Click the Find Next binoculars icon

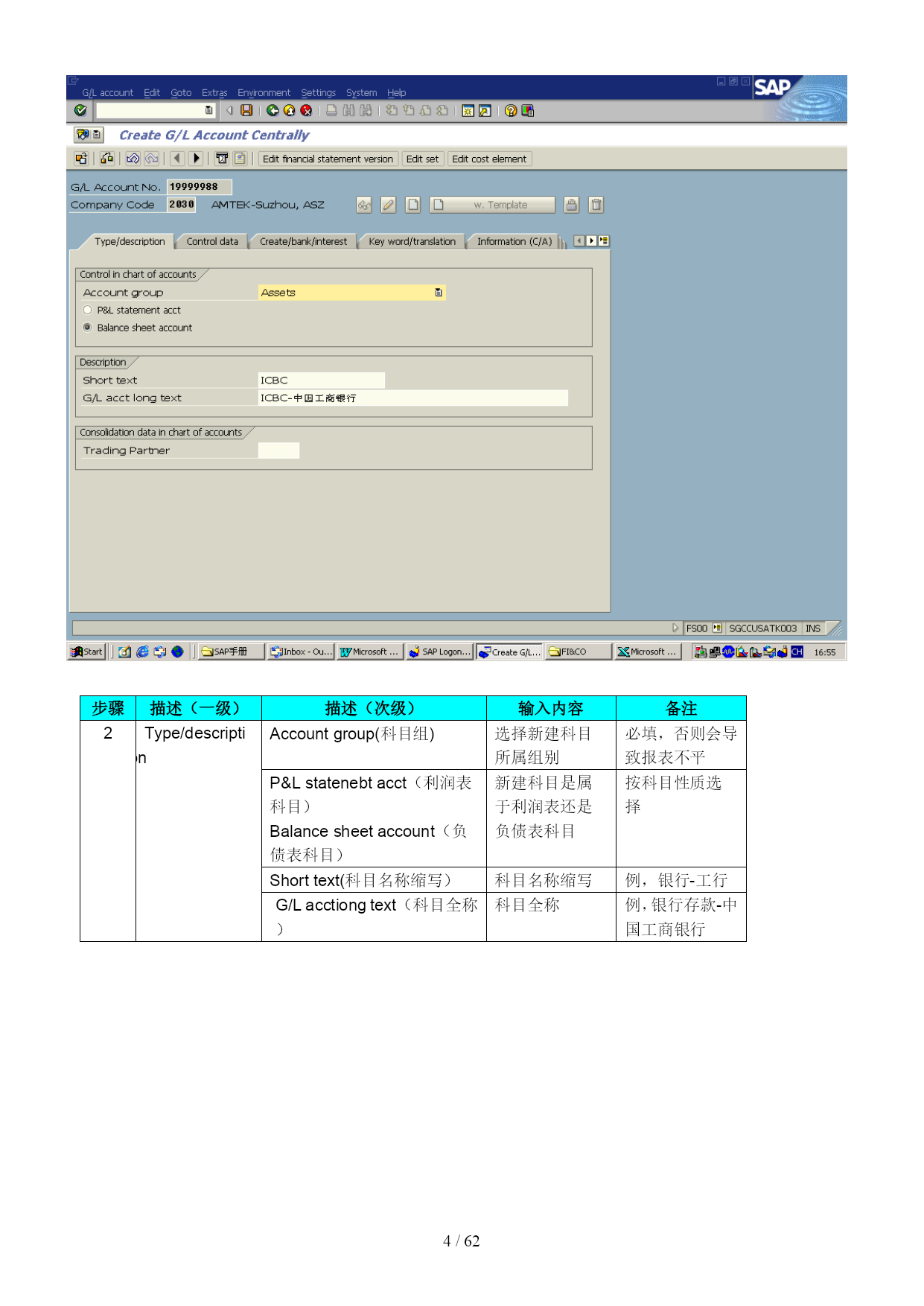pos(366,111)
